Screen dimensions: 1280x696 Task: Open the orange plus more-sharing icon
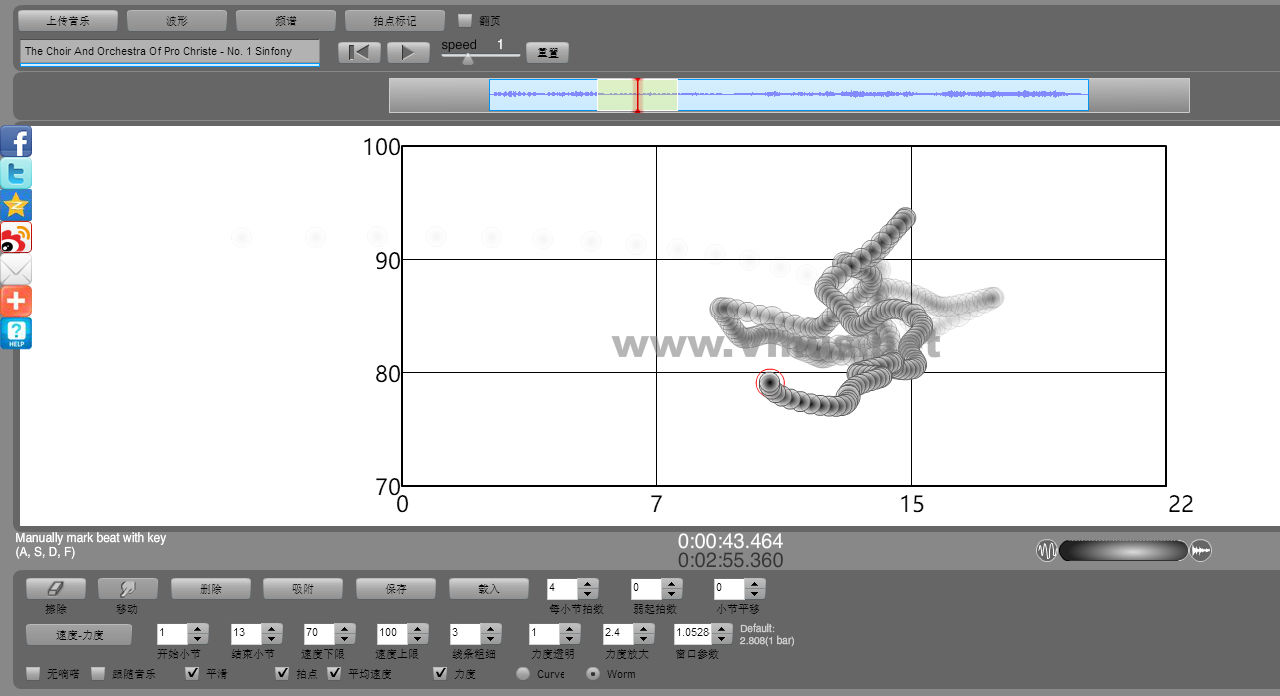pyautogui.click(x=16, y=302)
